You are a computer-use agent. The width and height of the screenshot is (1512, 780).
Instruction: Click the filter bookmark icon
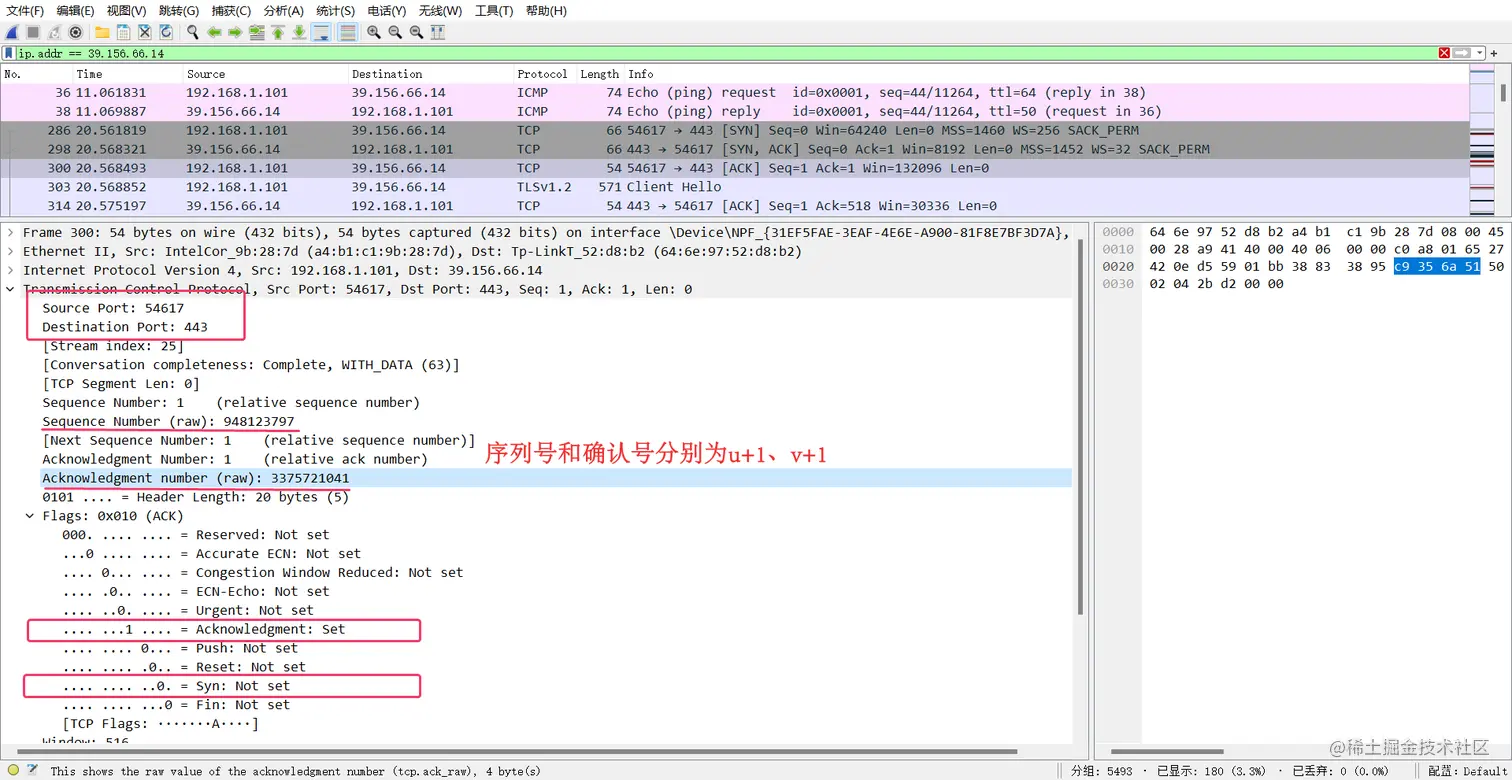(9, 53)
